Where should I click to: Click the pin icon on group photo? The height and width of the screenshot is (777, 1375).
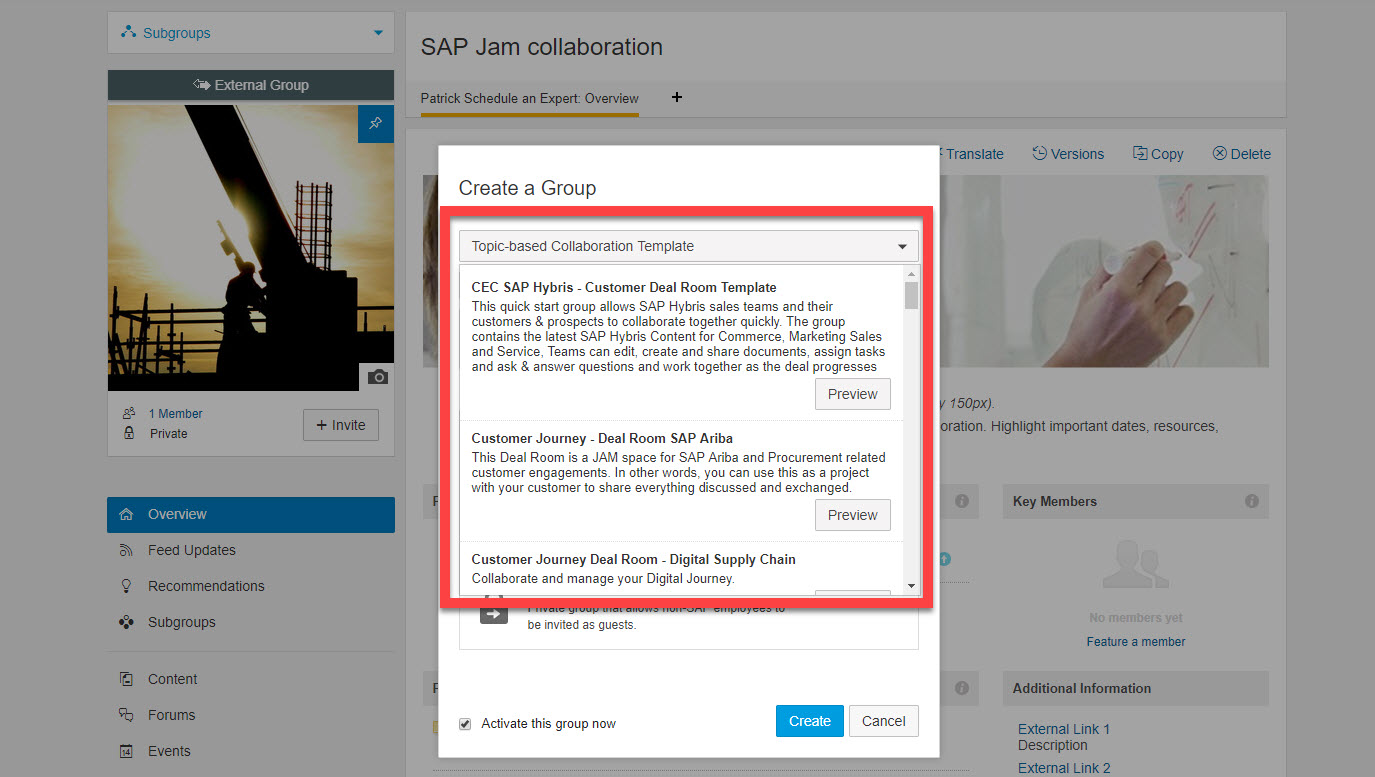tap(376, 124)
